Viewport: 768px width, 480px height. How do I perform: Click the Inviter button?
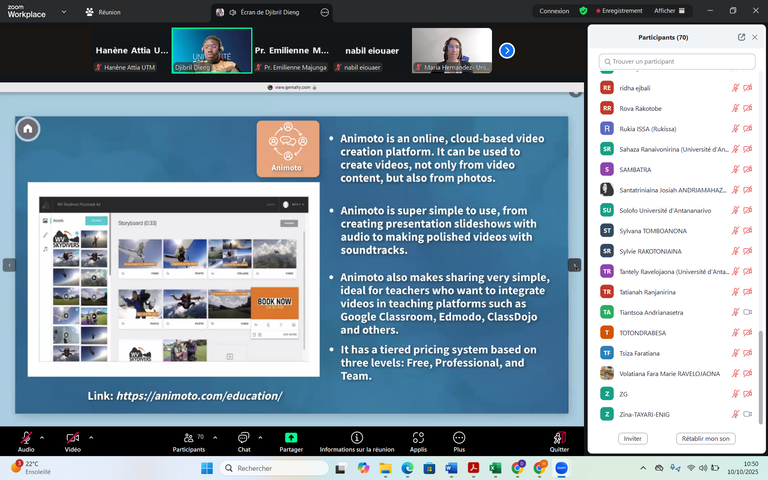point(632,438)
